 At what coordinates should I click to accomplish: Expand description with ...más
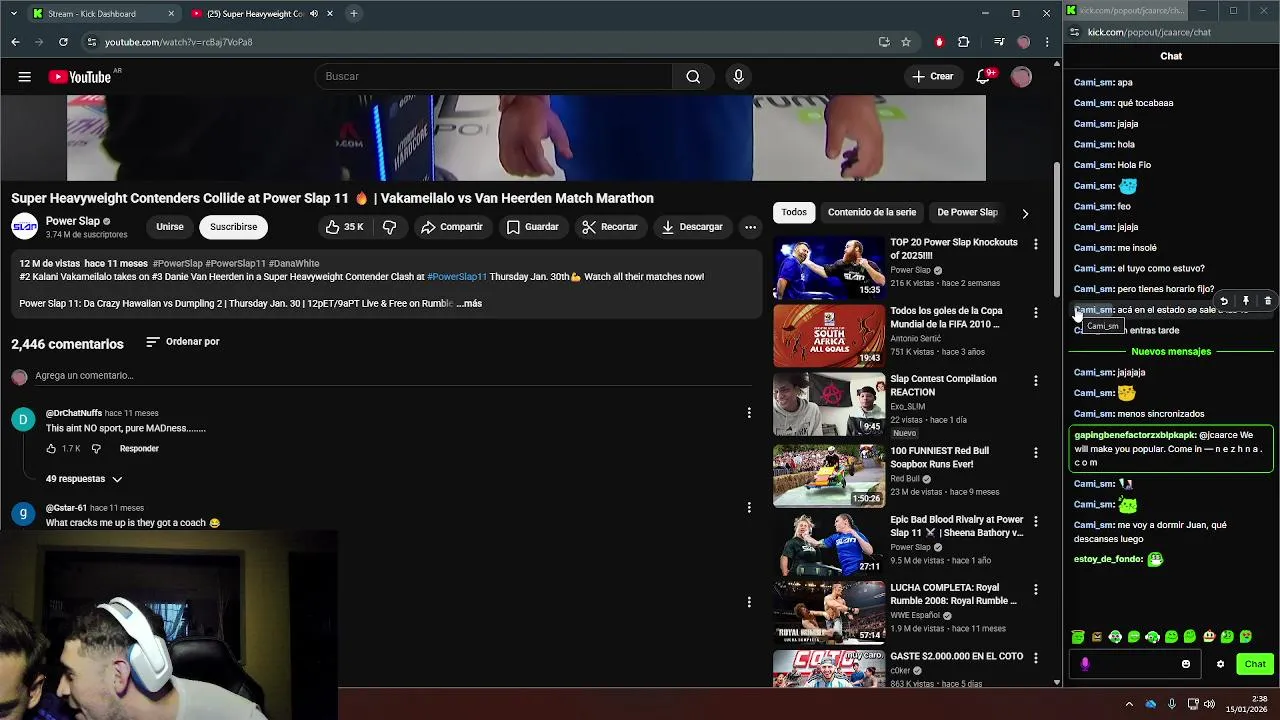pos(469,304)
